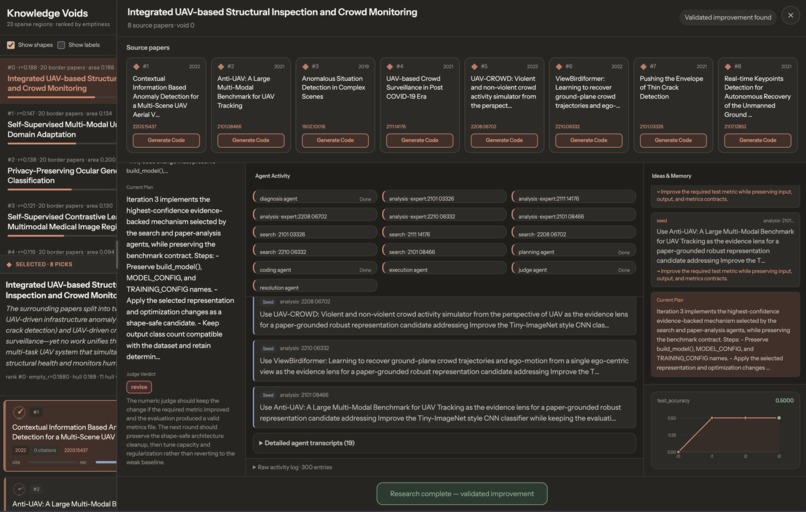Generate code for Anomalous Situation Detection paper
The image size is (806, 512).
[335, 140]
